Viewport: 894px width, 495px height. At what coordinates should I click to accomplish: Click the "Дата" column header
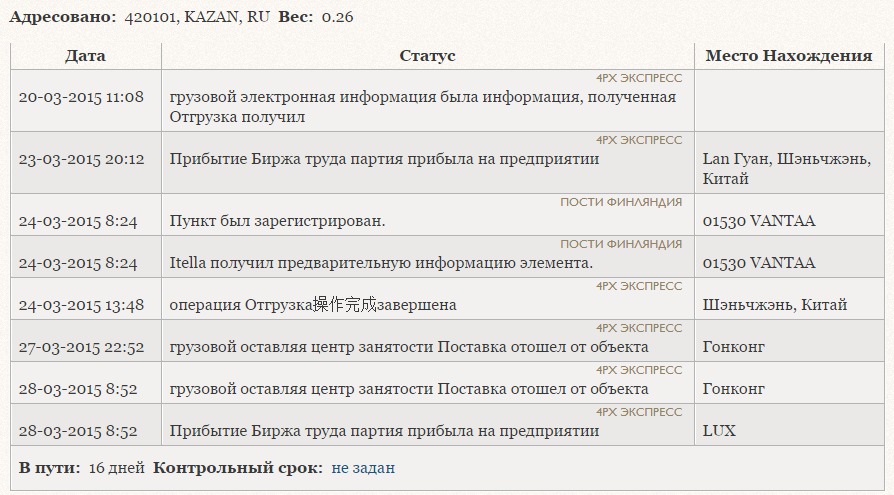[85, 56]
